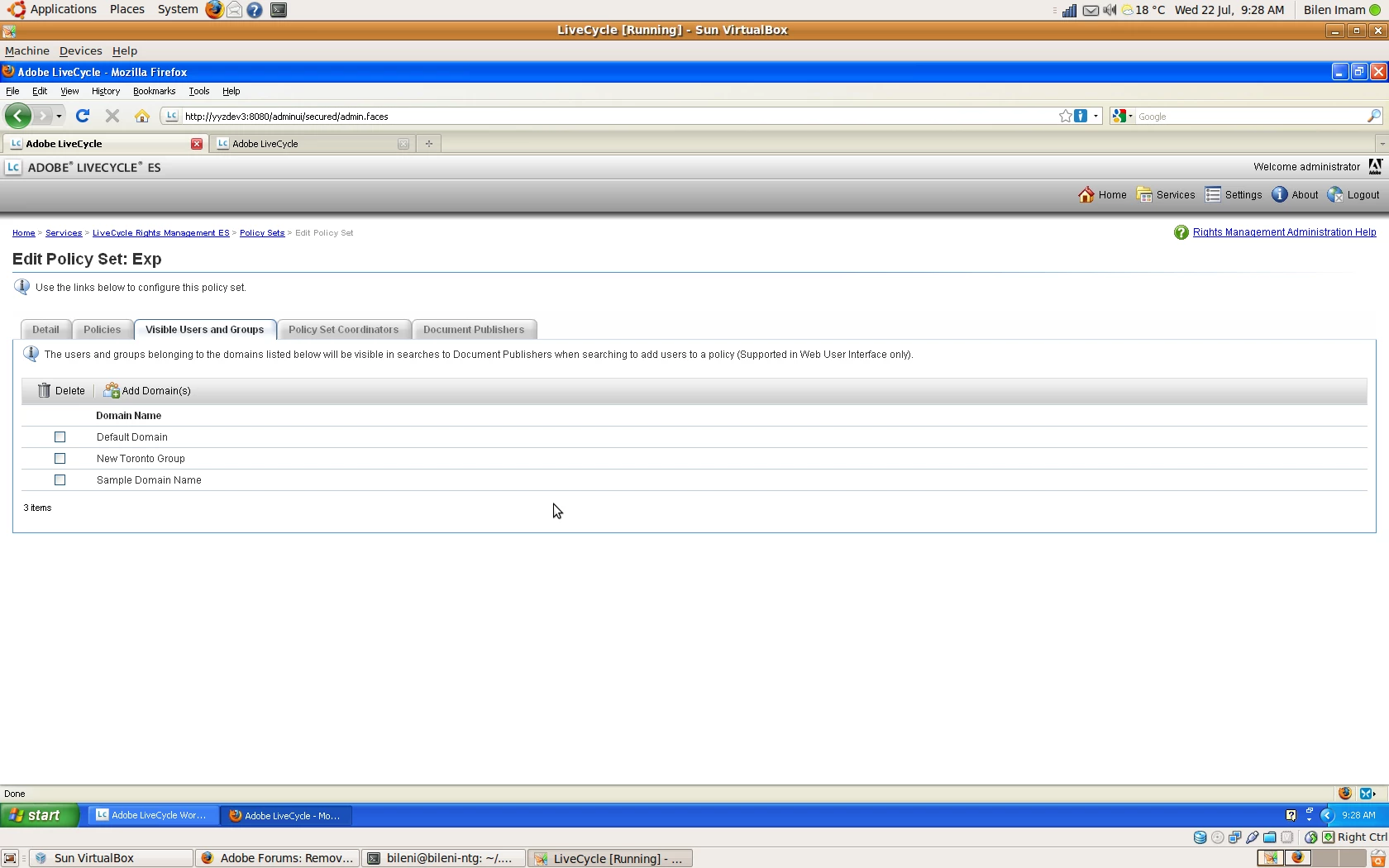Open the search engine selector dropdown
Viewport: 1389px width, 868px height.
tap(1130, 117)
